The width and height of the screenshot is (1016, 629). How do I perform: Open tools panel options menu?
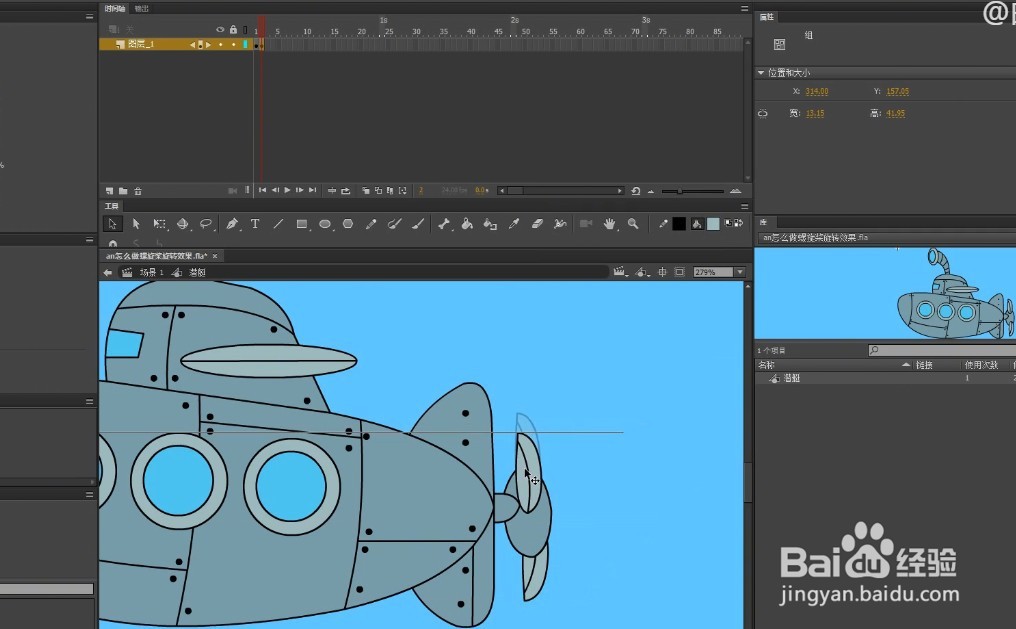[745, 206]
